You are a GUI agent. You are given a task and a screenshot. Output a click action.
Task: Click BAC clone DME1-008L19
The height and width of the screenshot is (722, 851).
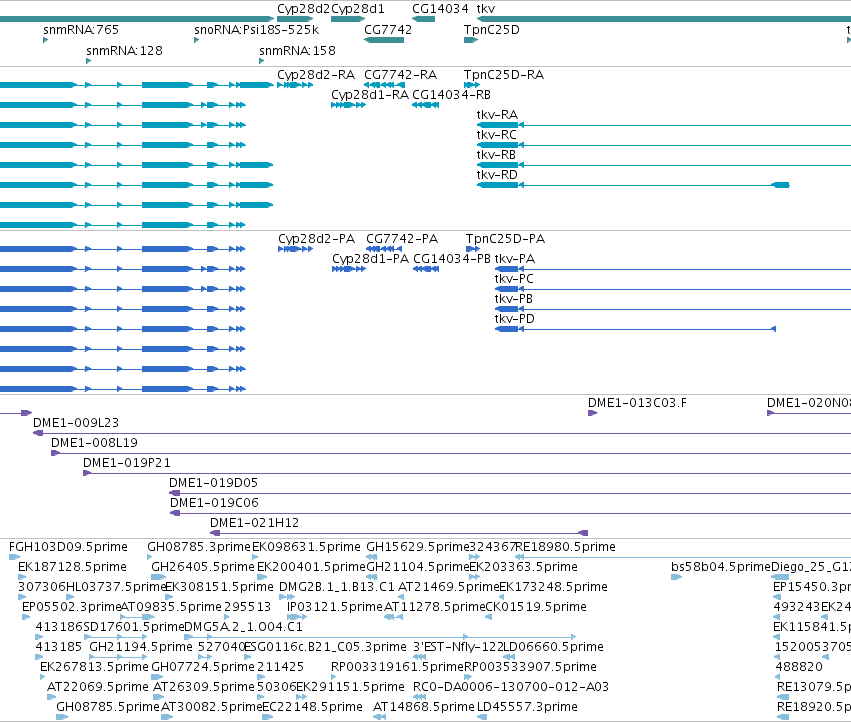click(94, 444)
